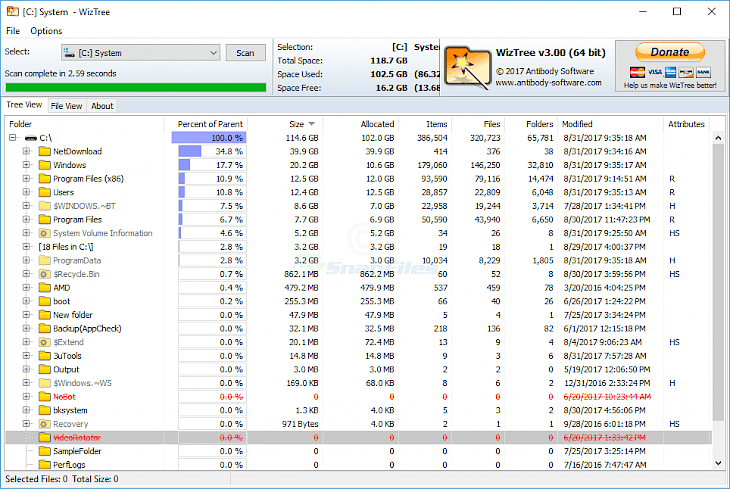
Task: Click the 'Scan complete in 2.59 seconds' text
Action: (x=61, y=74)
